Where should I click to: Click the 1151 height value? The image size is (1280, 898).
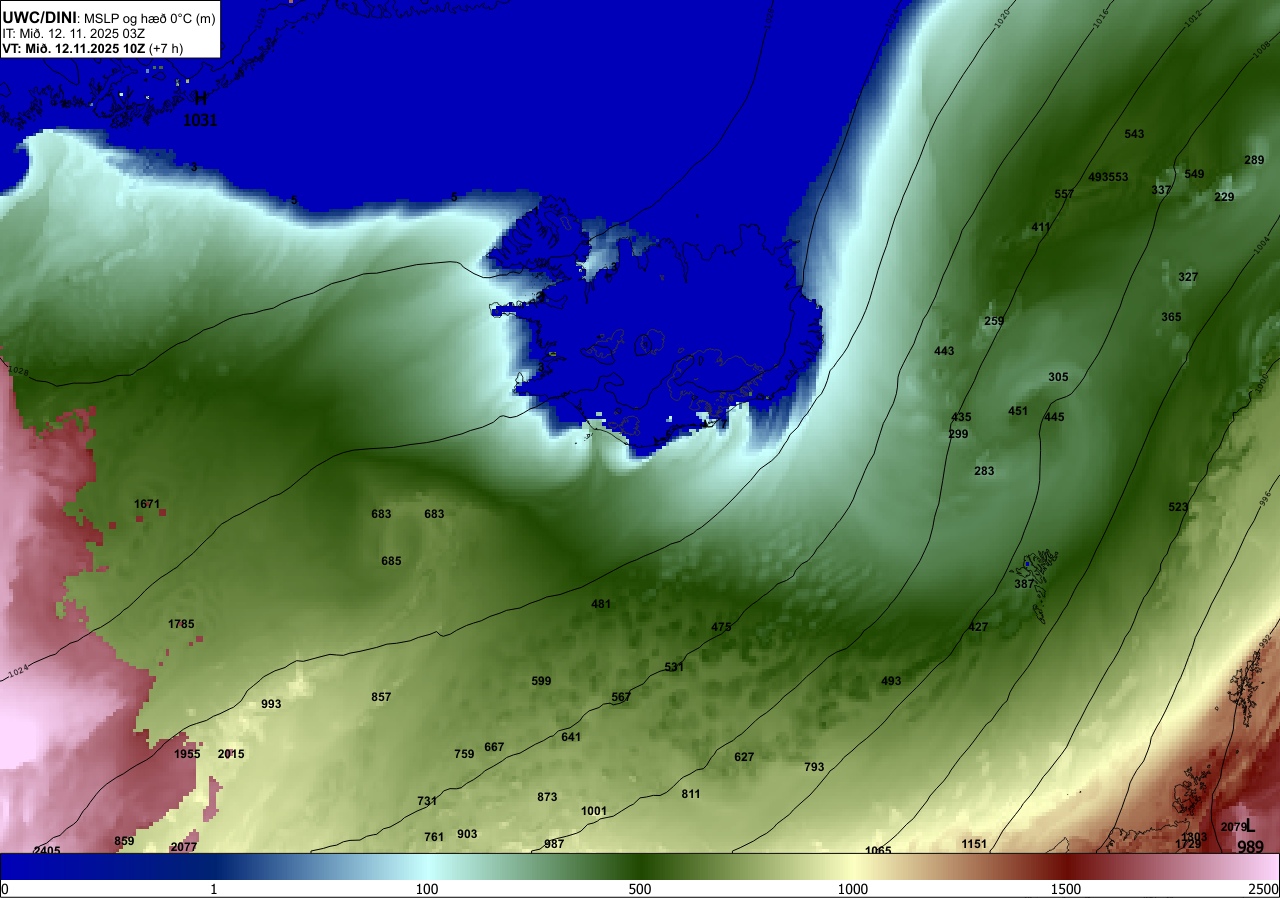(974, 844)
